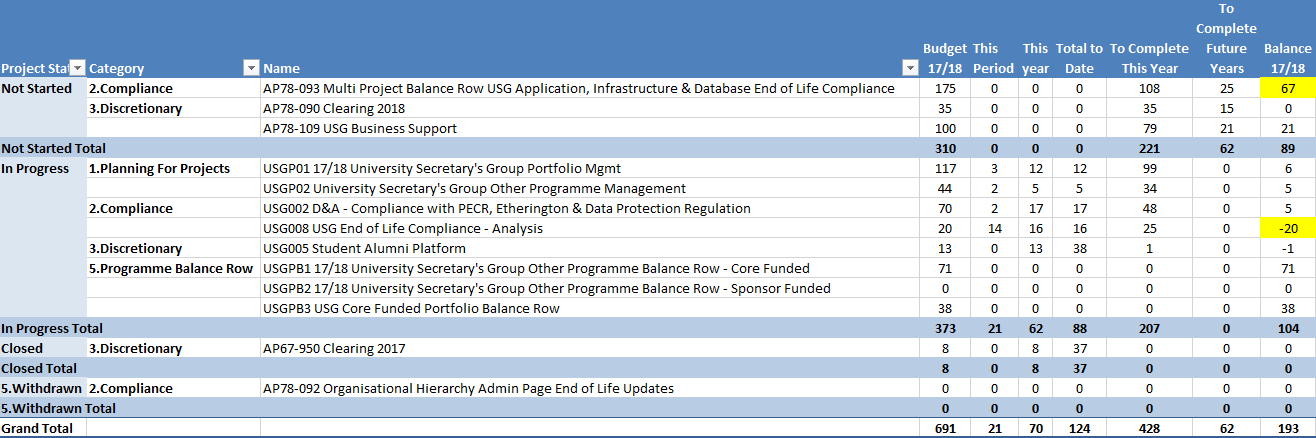Select the yellow-highlighted 67 balance cell
This screenshot has height=438, width=1316.
1286,88
